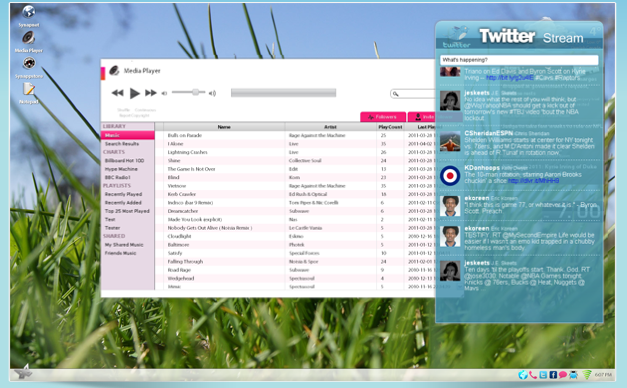
Task: Click the low-volume speaker icon
Action: pyautogui.click(x=164, y=93)
